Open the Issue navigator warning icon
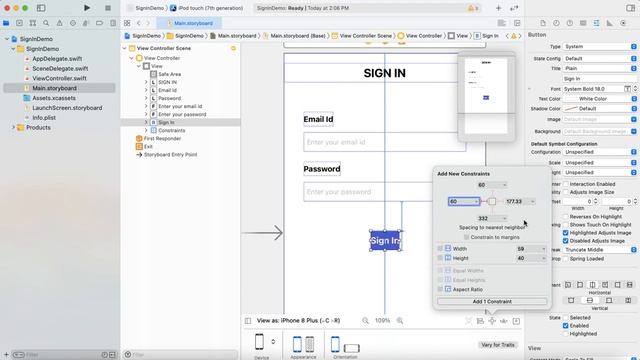The width and height of the screenshot is (640, 360). pyautogui.click(x=60, y=23)
